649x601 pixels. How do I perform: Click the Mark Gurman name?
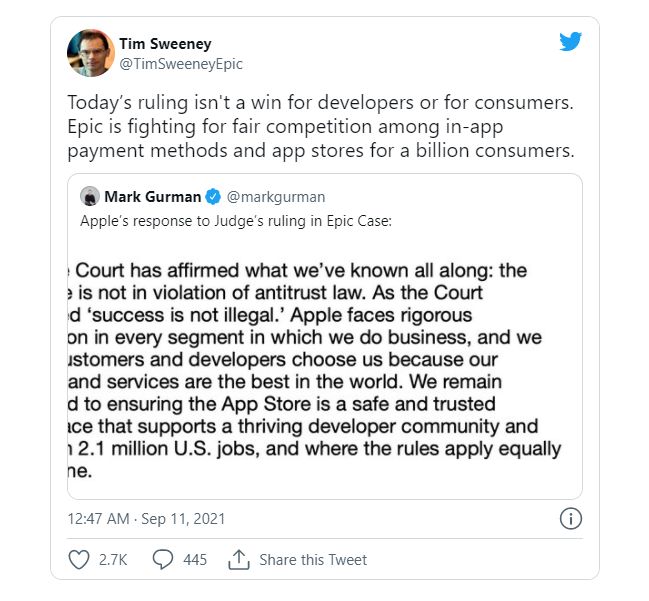(x=153, y=197)
